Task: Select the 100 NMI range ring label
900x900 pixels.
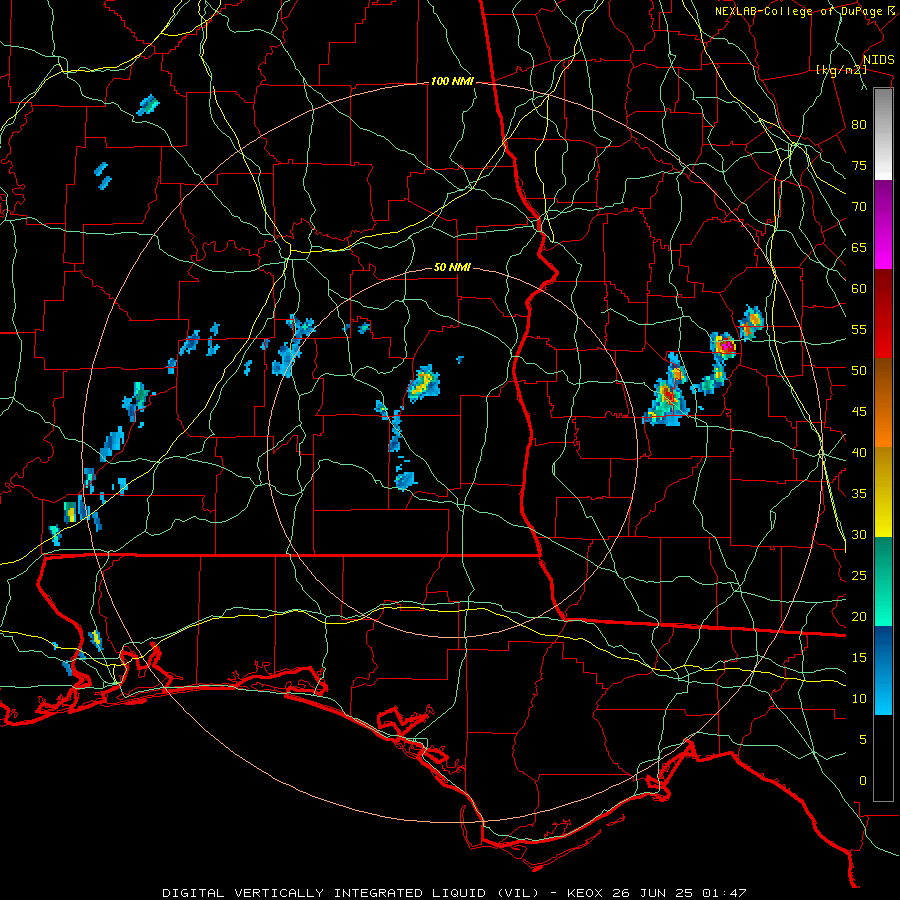Action: [x=452, y=82]
